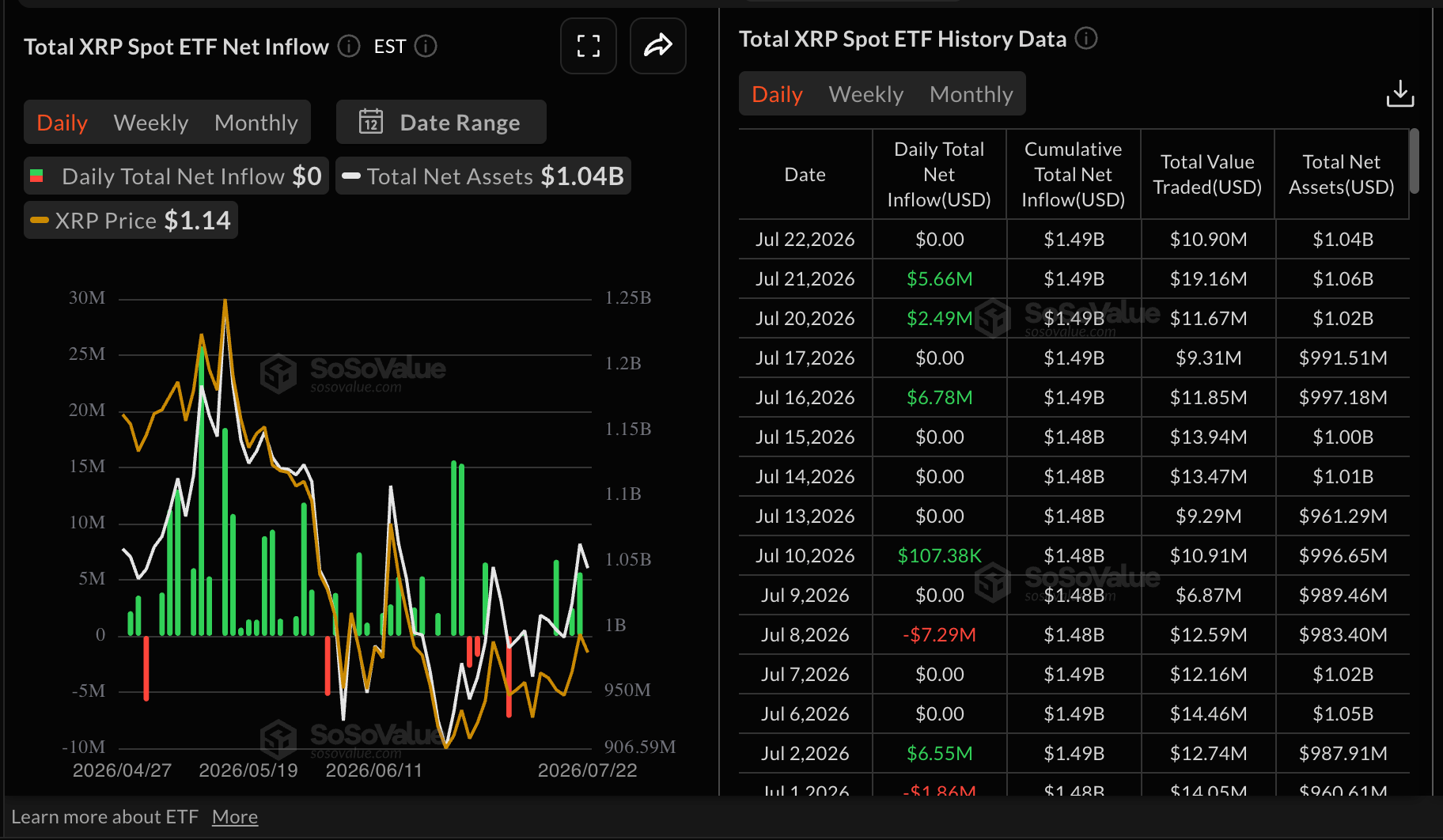Click the -$7.29M outflow value
Viewport: 1443px width, 840px height.
coord(940,634)
